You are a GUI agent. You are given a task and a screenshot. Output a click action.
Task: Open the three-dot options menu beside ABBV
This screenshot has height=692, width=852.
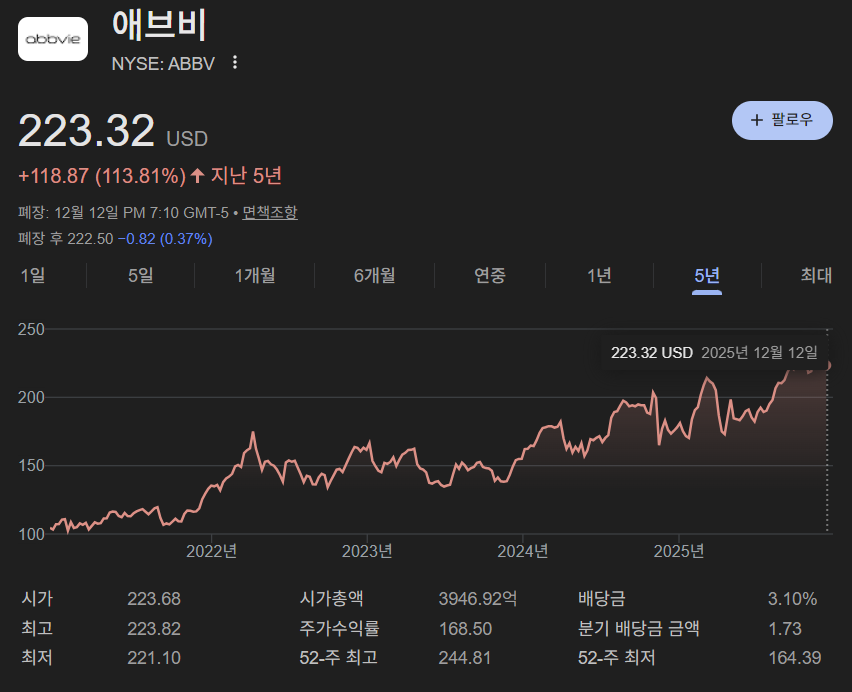coord(235,62)
